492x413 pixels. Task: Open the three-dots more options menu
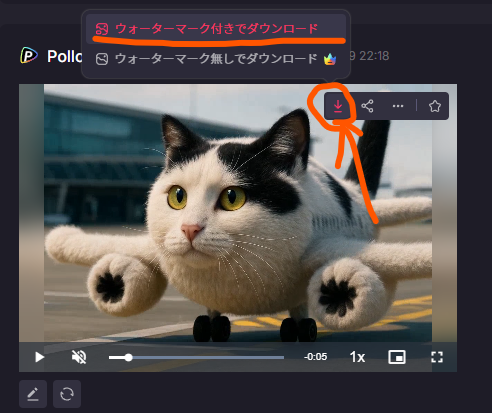point(398,106)
